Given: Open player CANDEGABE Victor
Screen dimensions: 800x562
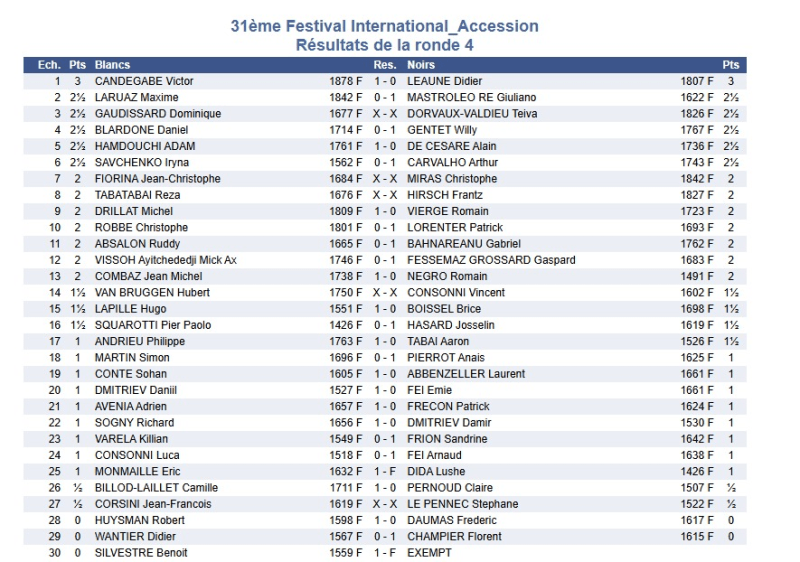Looking at the screenshot, I should tap(144, 81).
